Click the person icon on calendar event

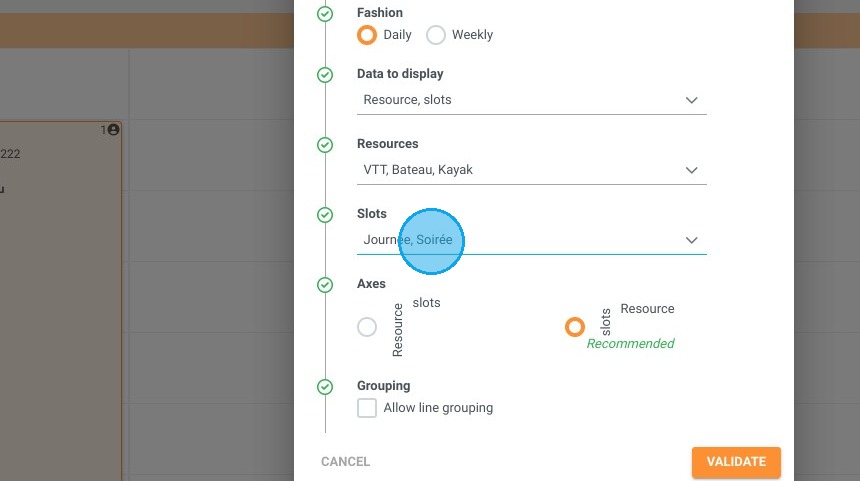click(114, 130)
